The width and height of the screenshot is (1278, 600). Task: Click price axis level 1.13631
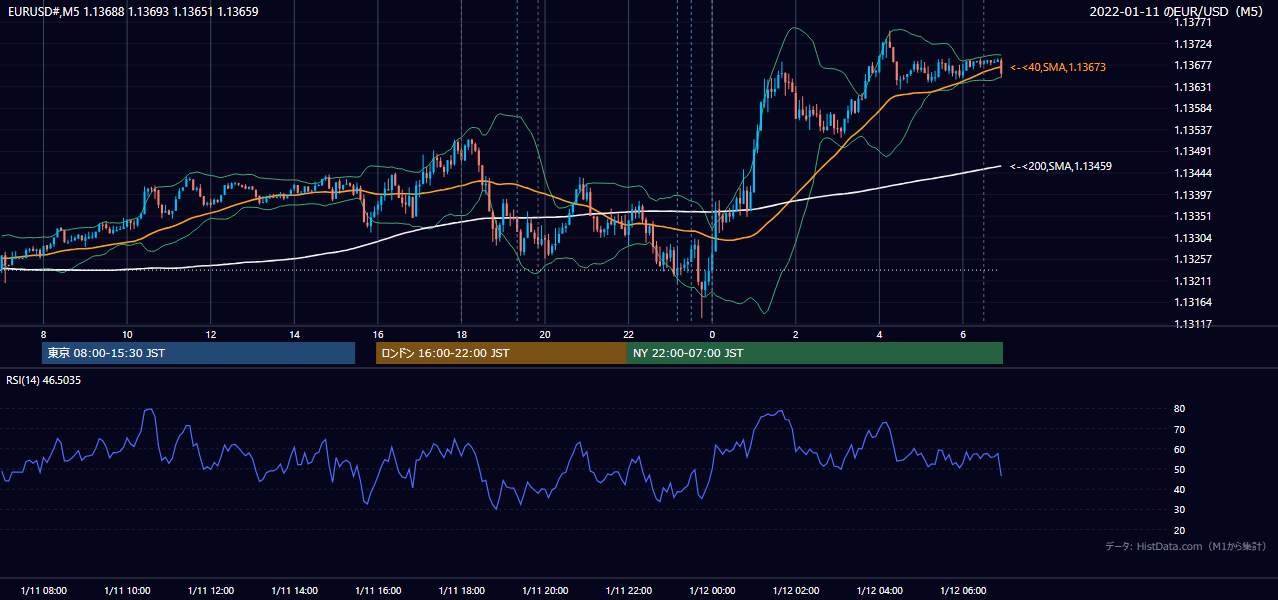1193,87
